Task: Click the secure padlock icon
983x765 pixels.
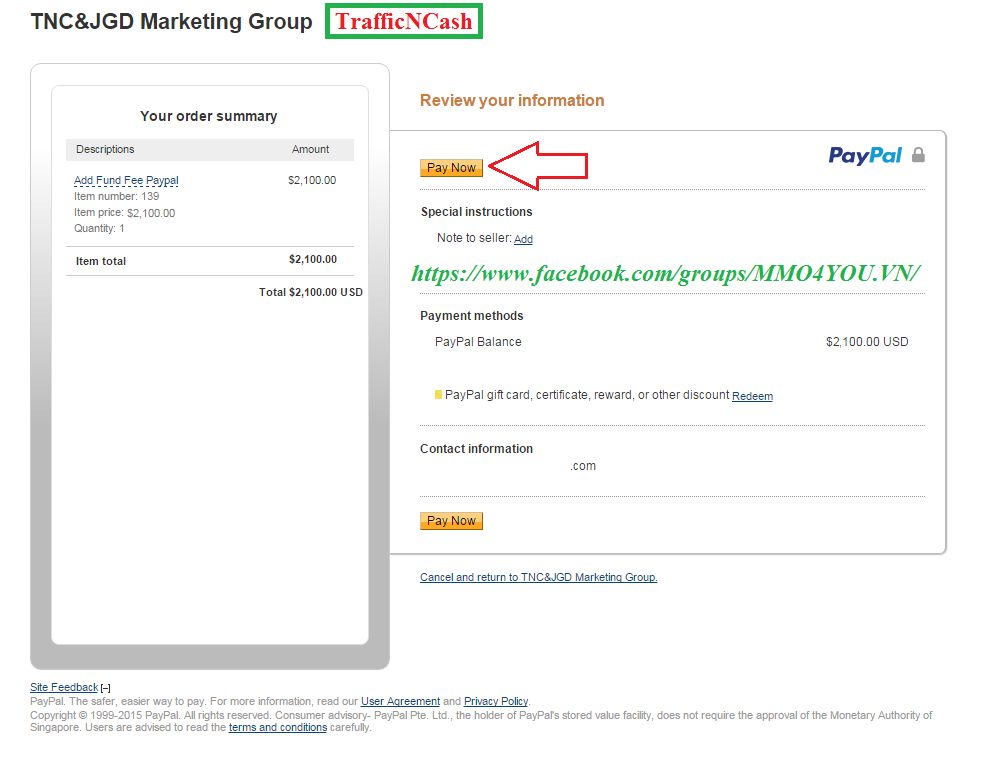Action: pyautogui.click(x=918, y=155)
